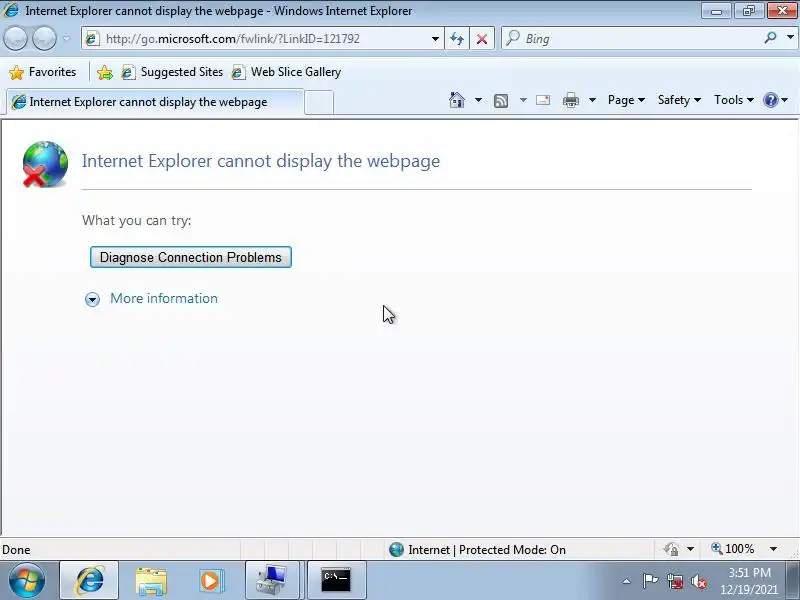
Task: Open a new blank tab
Action: coord(319,103)
